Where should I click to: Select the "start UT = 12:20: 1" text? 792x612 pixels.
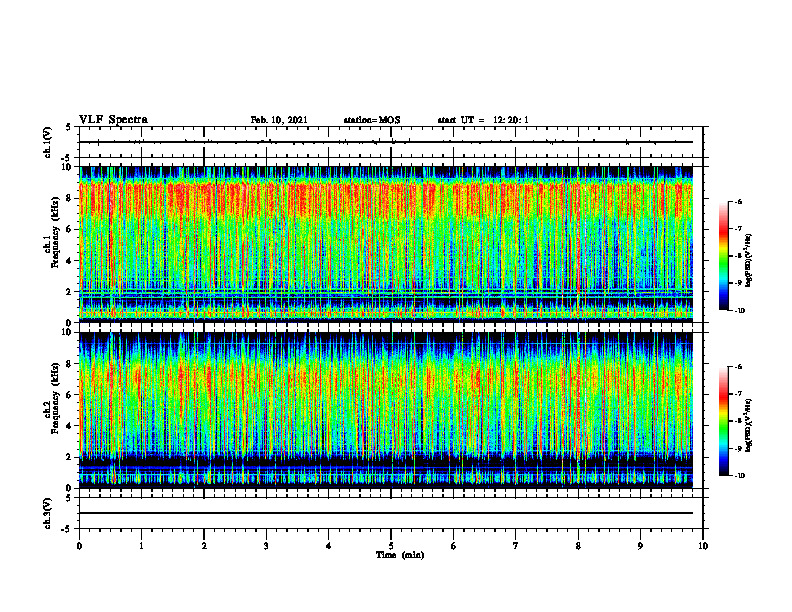coord(483,120)
